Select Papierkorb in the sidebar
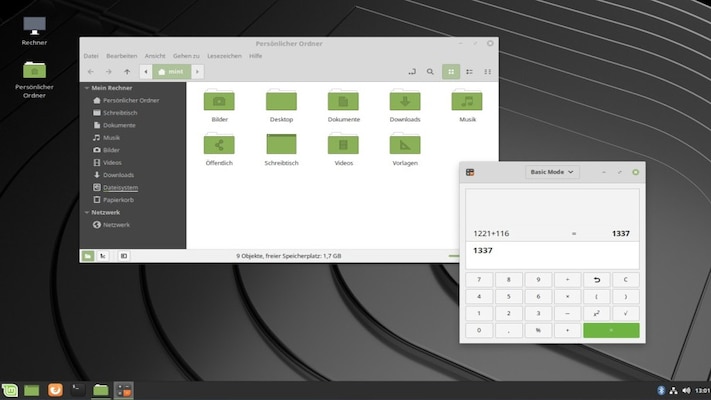Image resolution: width=711 pixels, height=400 pixels. [x=118, y=200]
